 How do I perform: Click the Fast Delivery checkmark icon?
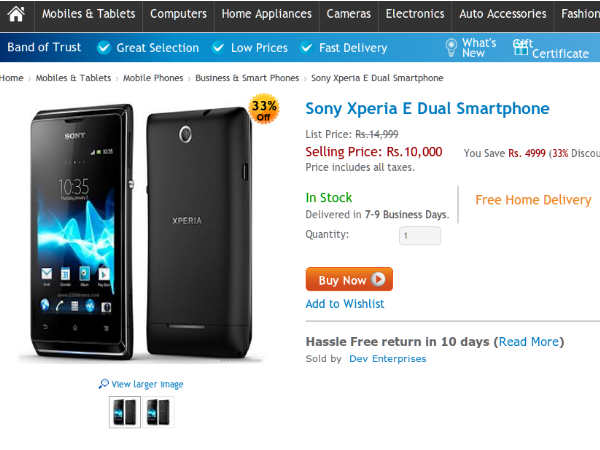pyautogui.click(x=306, y=48)
